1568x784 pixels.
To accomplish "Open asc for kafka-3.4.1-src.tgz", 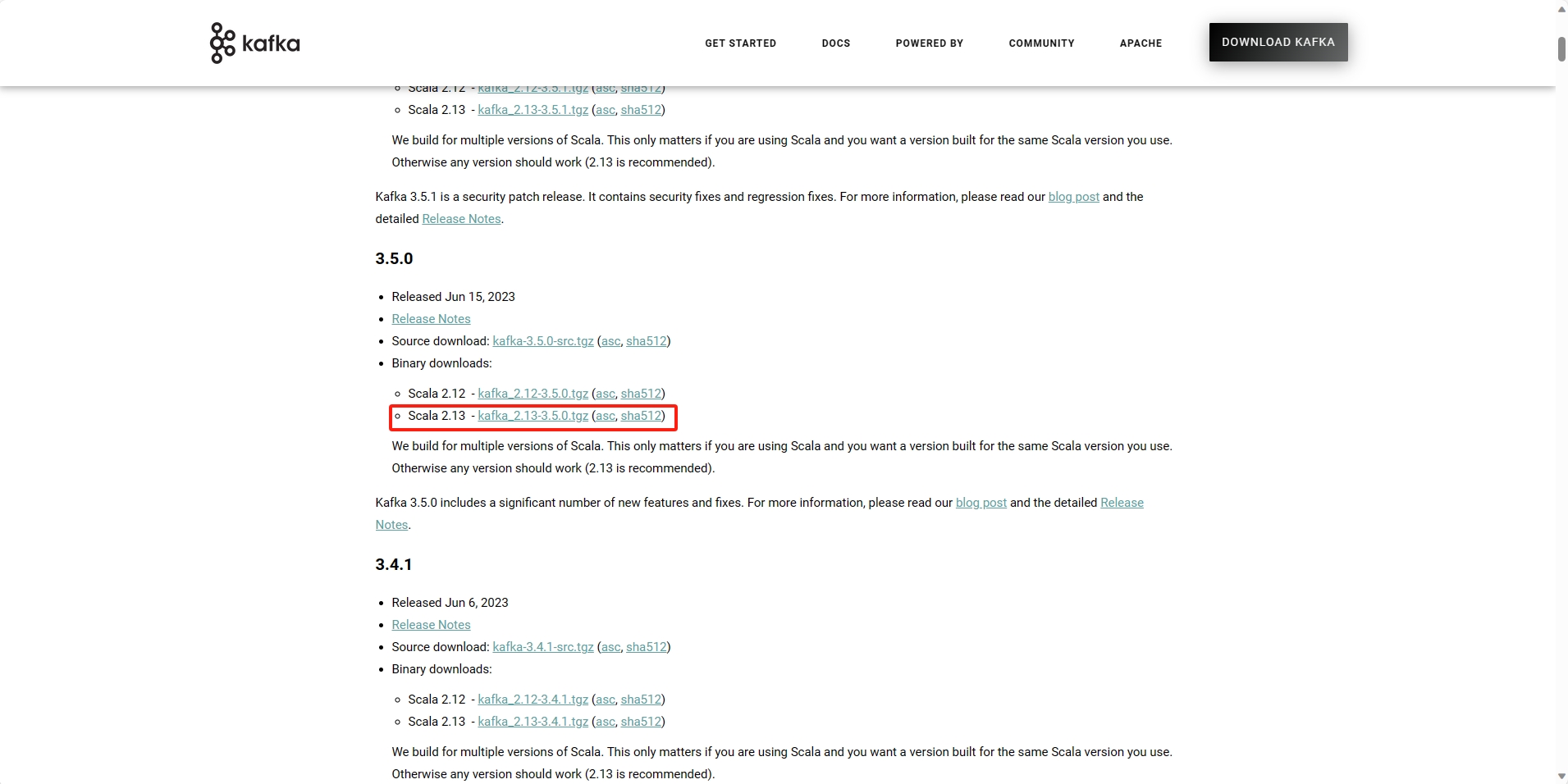I will (610, 647).
